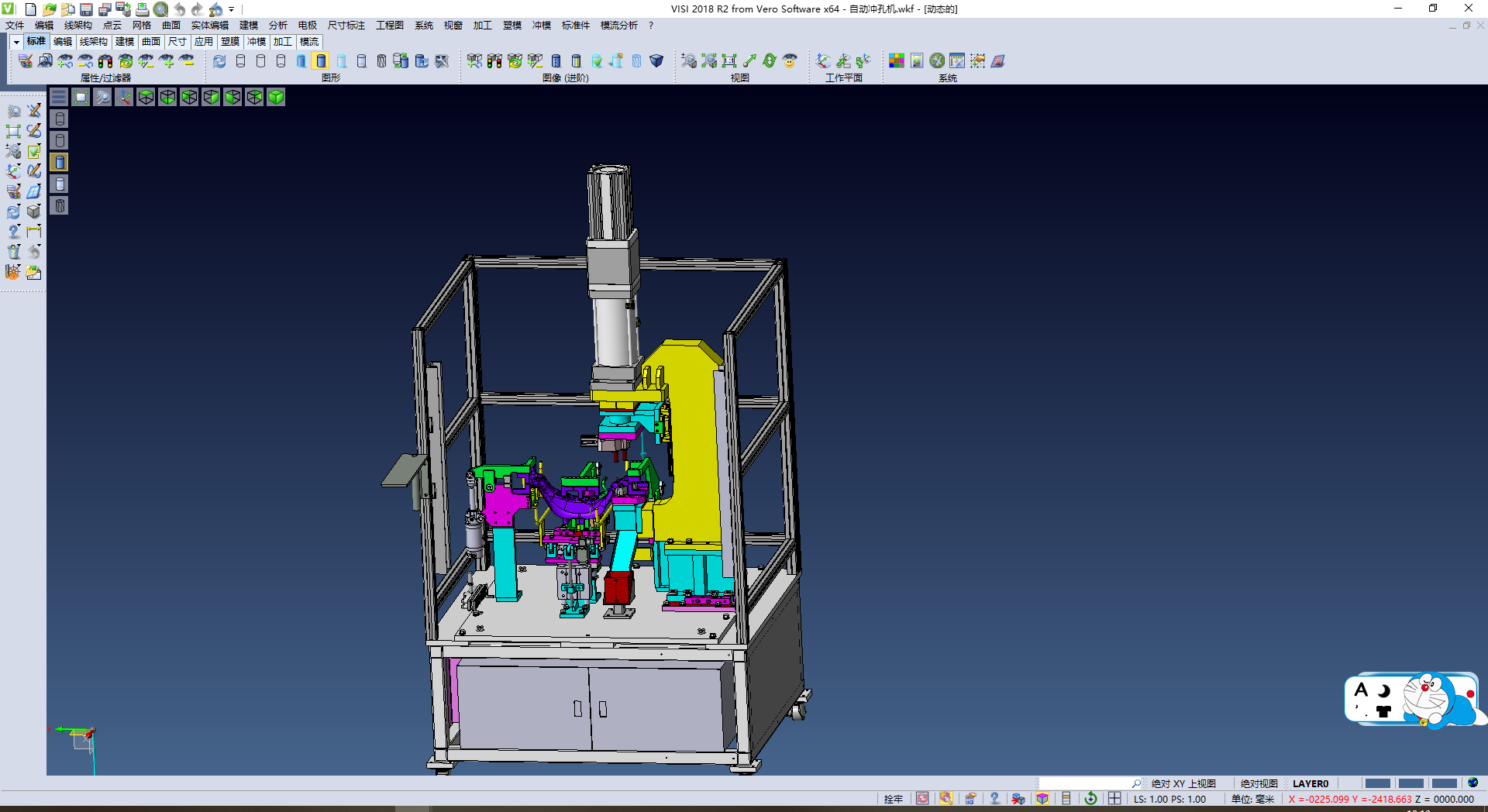Expand the quick access toolbar dropdown arrow
The image size is (1488, 812).
click(x=232, y=10)
